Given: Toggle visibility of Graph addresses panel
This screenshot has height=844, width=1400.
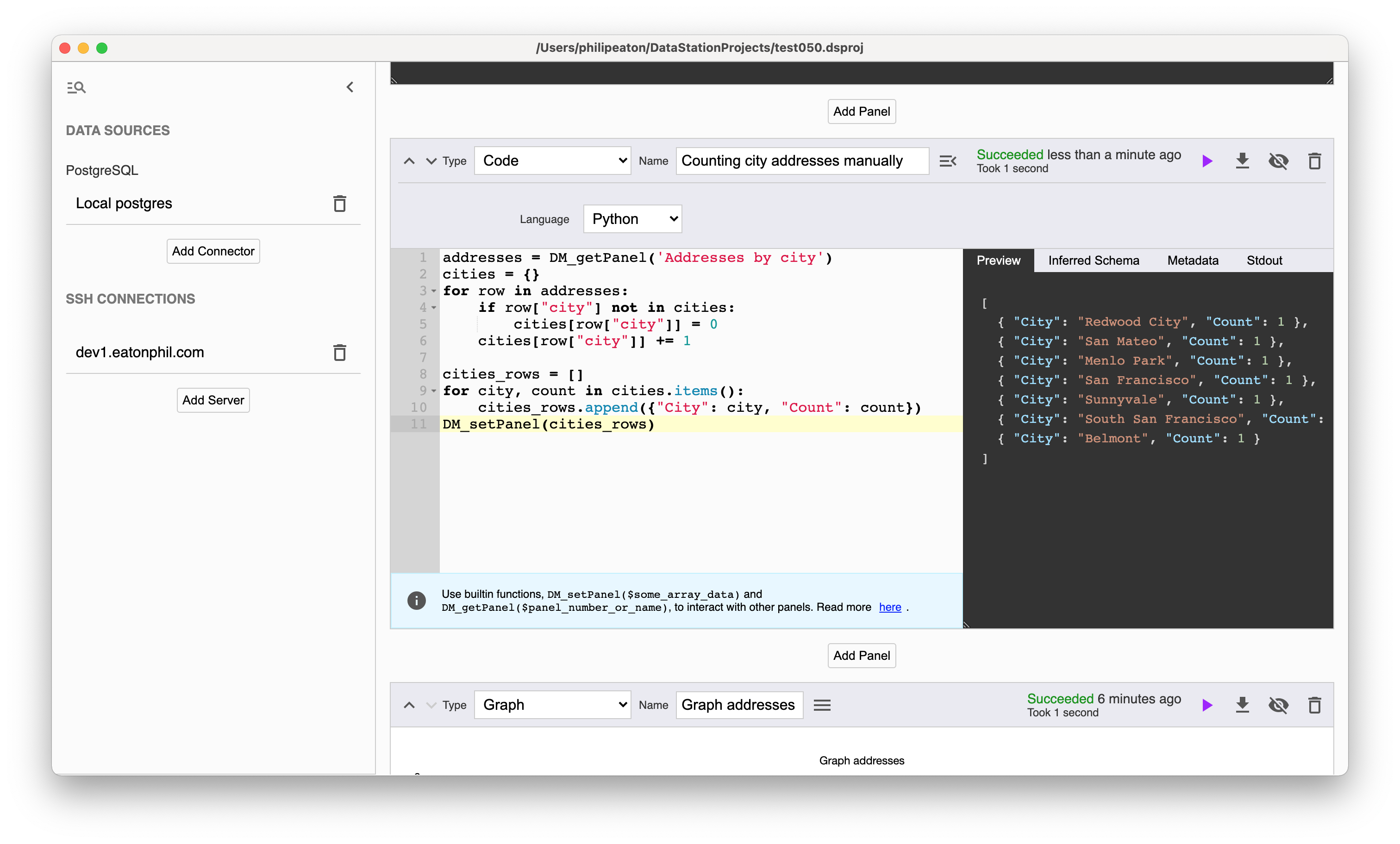Looking at the screenshot, I should tap(1278, 706).
